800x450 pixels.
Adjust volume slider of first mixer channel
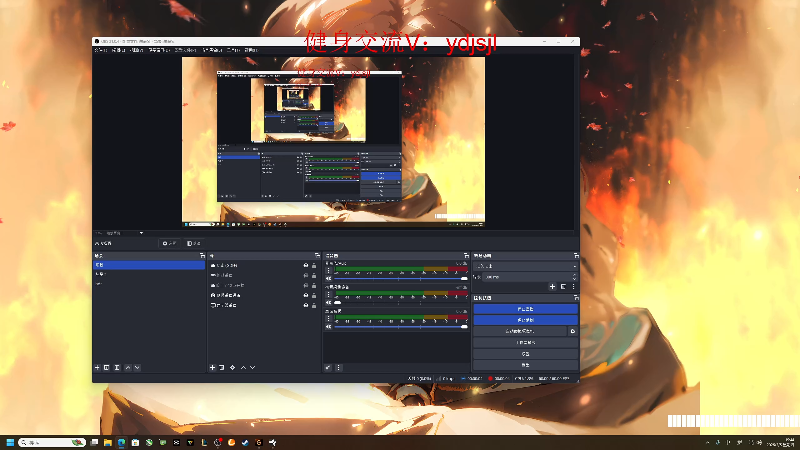point(402,279)
